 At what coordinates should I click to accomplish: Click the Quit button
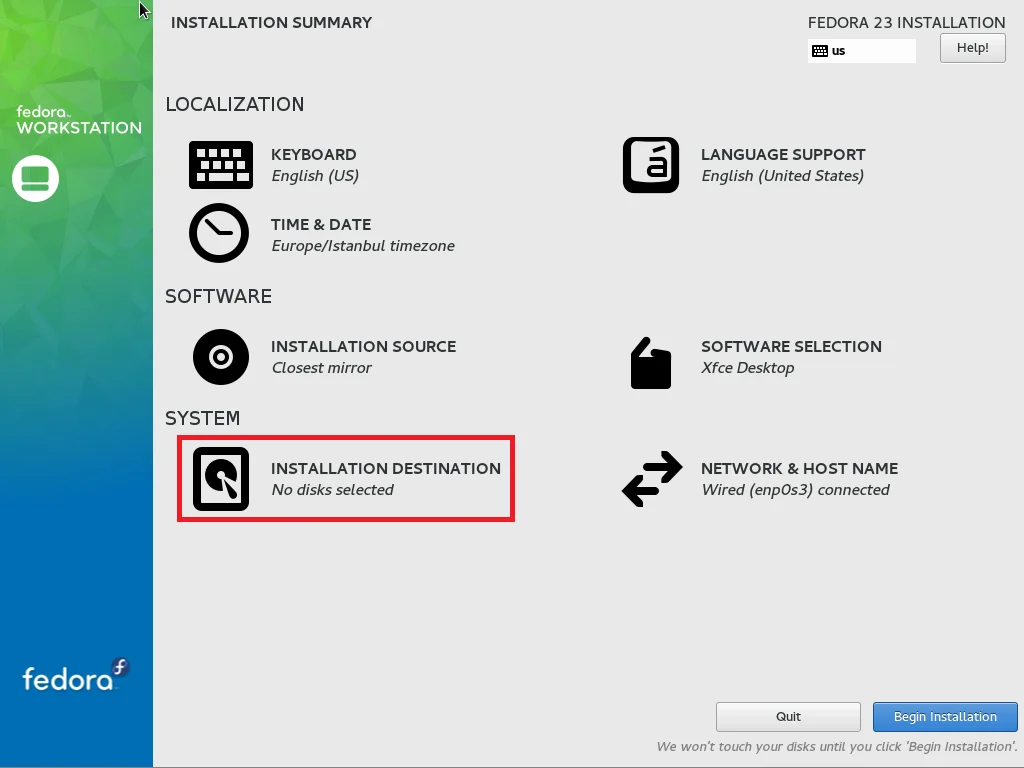[788, 717]
